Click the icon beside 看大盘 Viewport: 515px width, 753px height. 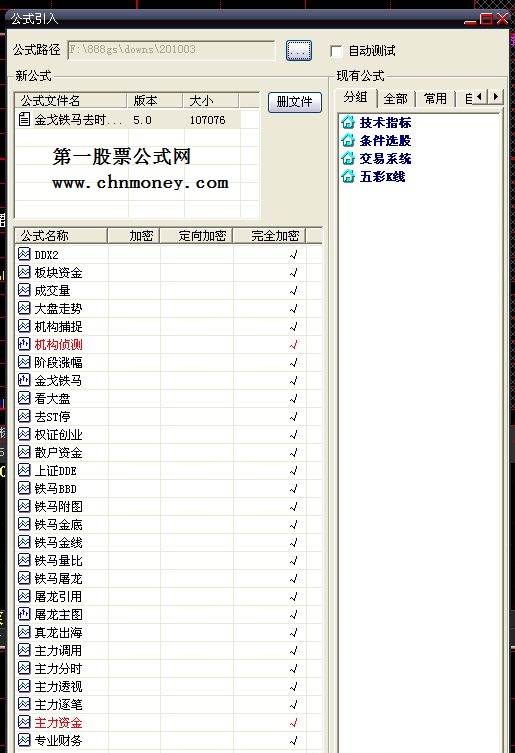coord(24,398)
